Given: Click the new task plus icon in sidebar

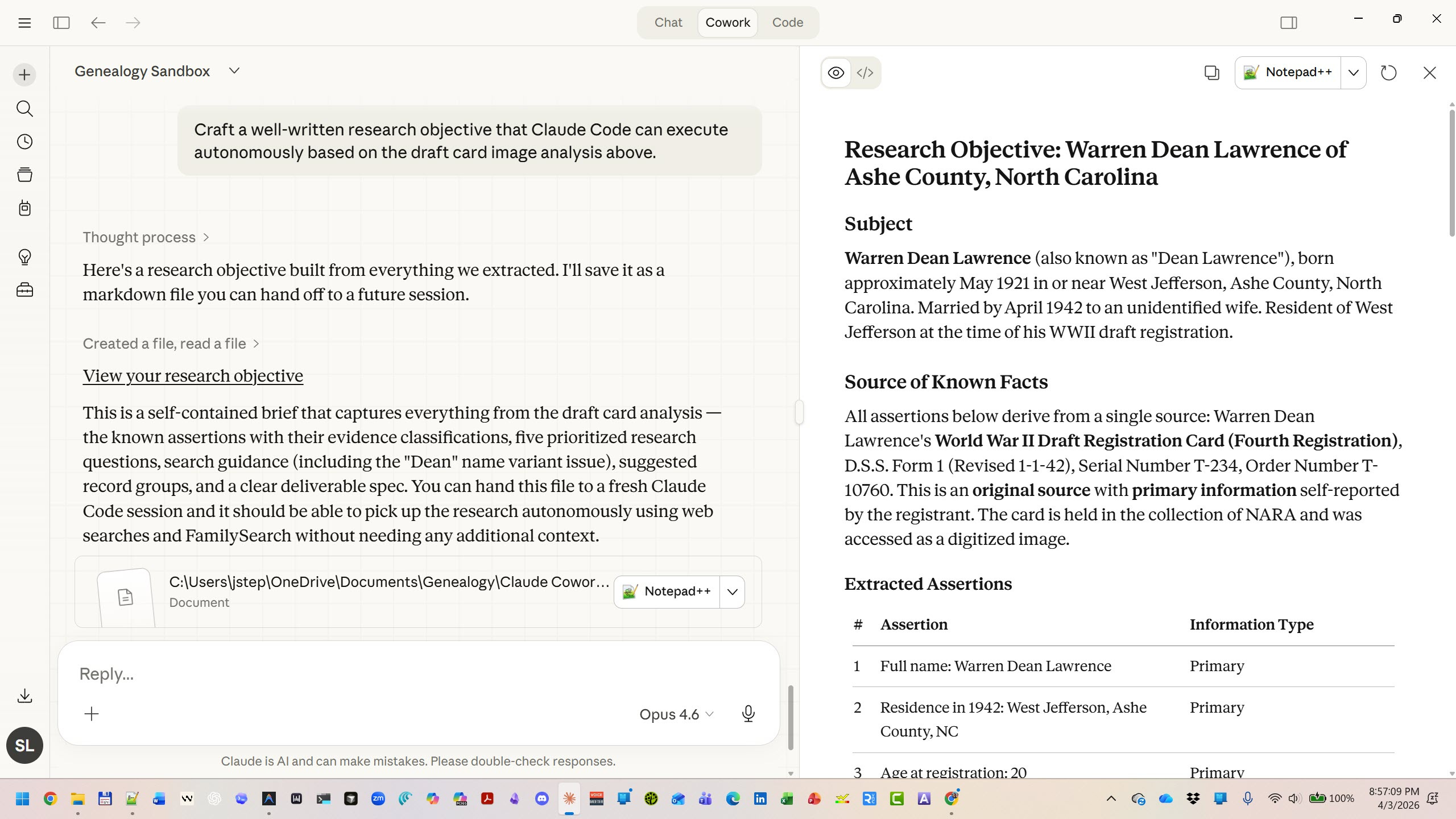Looking at the screenshot, I should pyautogui.click(x=24, y=75).
